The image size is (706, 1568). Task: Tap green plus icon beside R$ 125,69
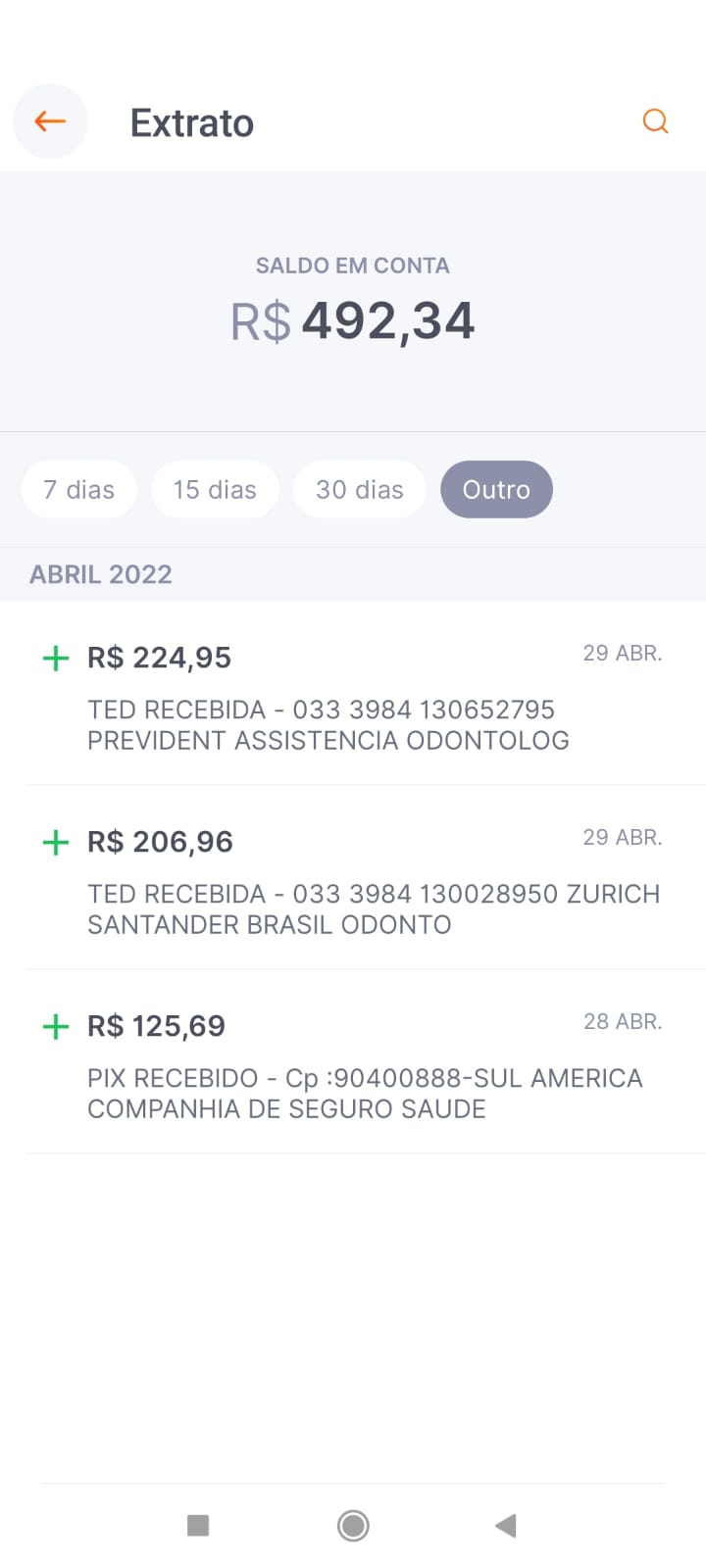[56, 1026]
